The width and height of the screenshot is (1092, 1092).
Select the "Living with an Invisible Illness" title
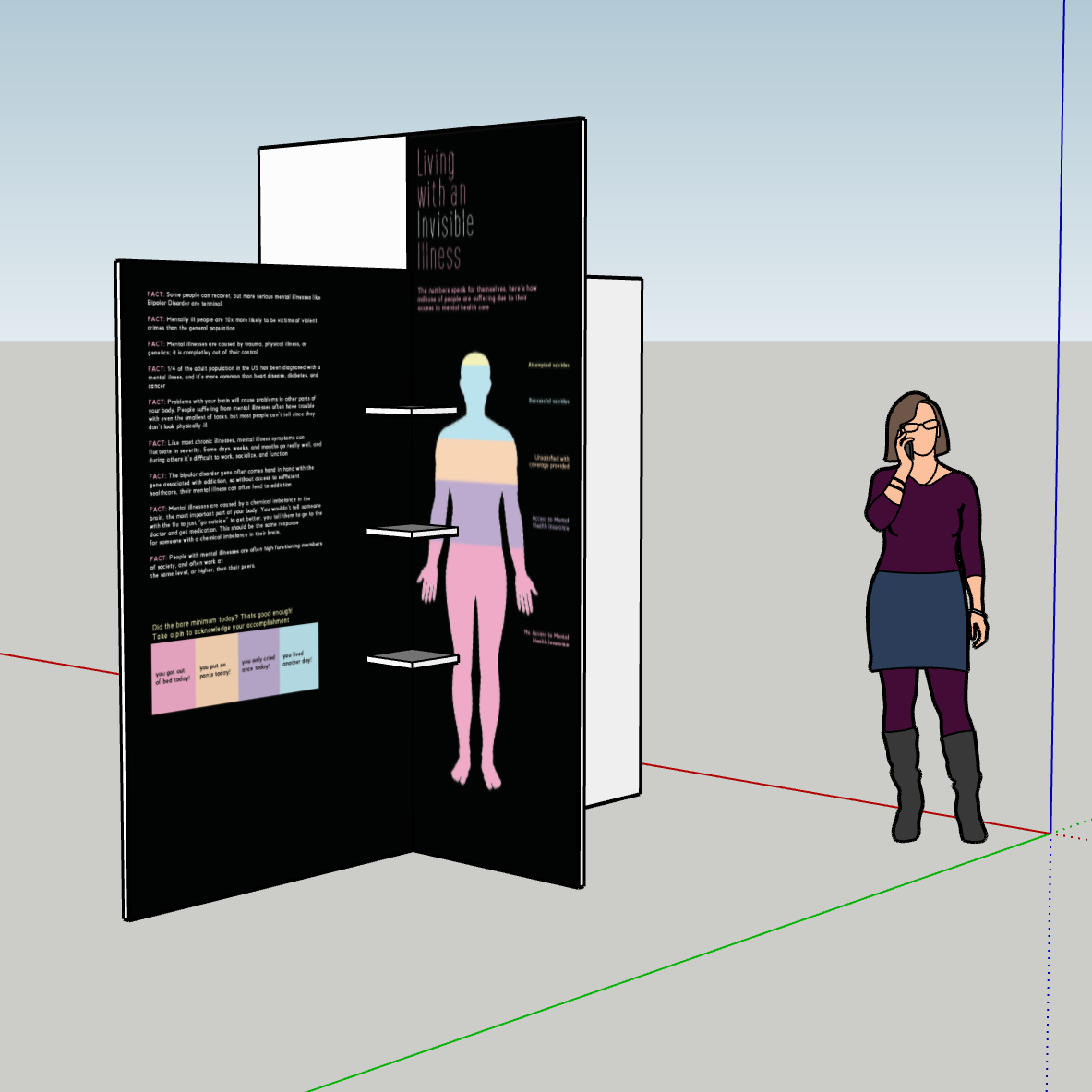click(444, 210)
